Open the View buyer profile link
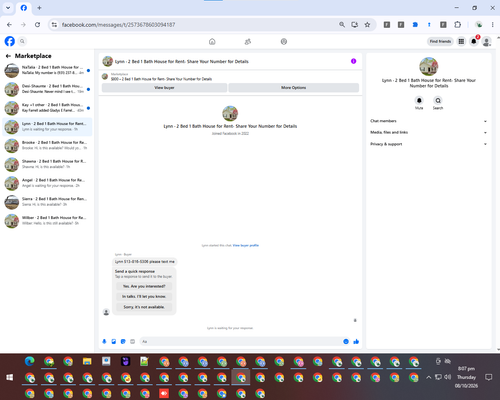This screenshot has height=400, width=500. click(246, 245)
